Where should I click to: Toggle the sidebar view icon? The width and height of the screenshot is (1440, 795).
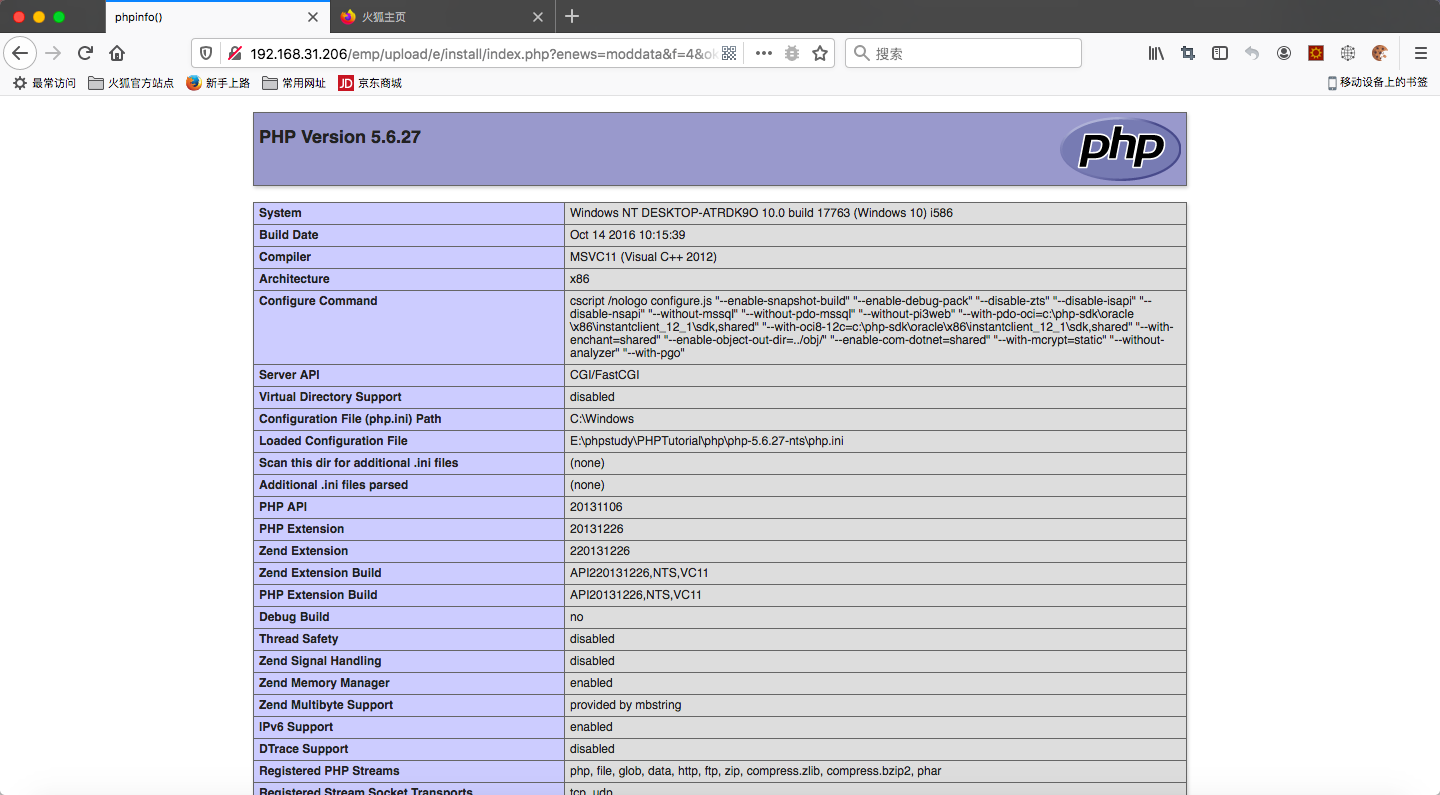click(x=1220, y=53)
